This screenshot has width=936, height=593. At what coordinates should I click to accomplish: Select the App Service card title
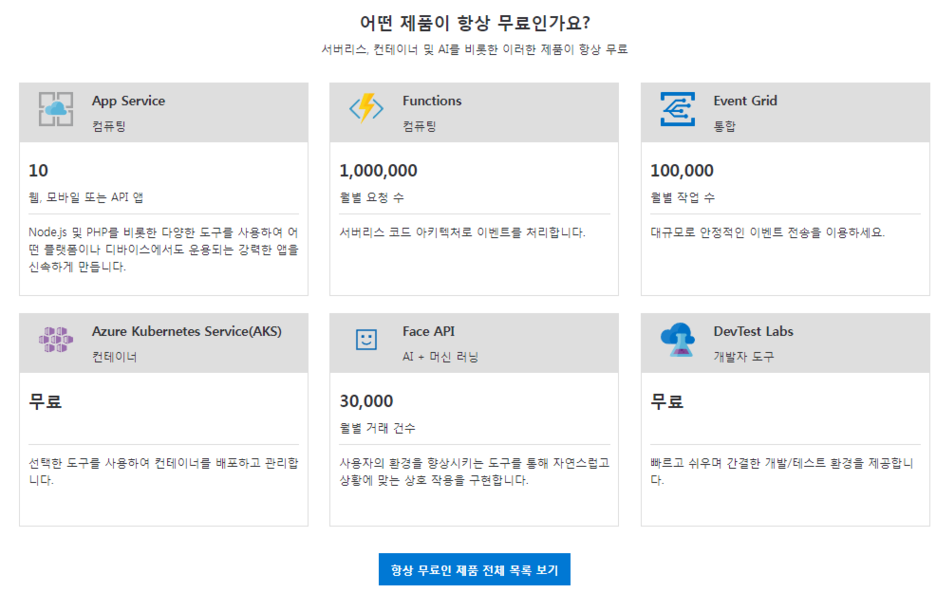click(128, 100)
